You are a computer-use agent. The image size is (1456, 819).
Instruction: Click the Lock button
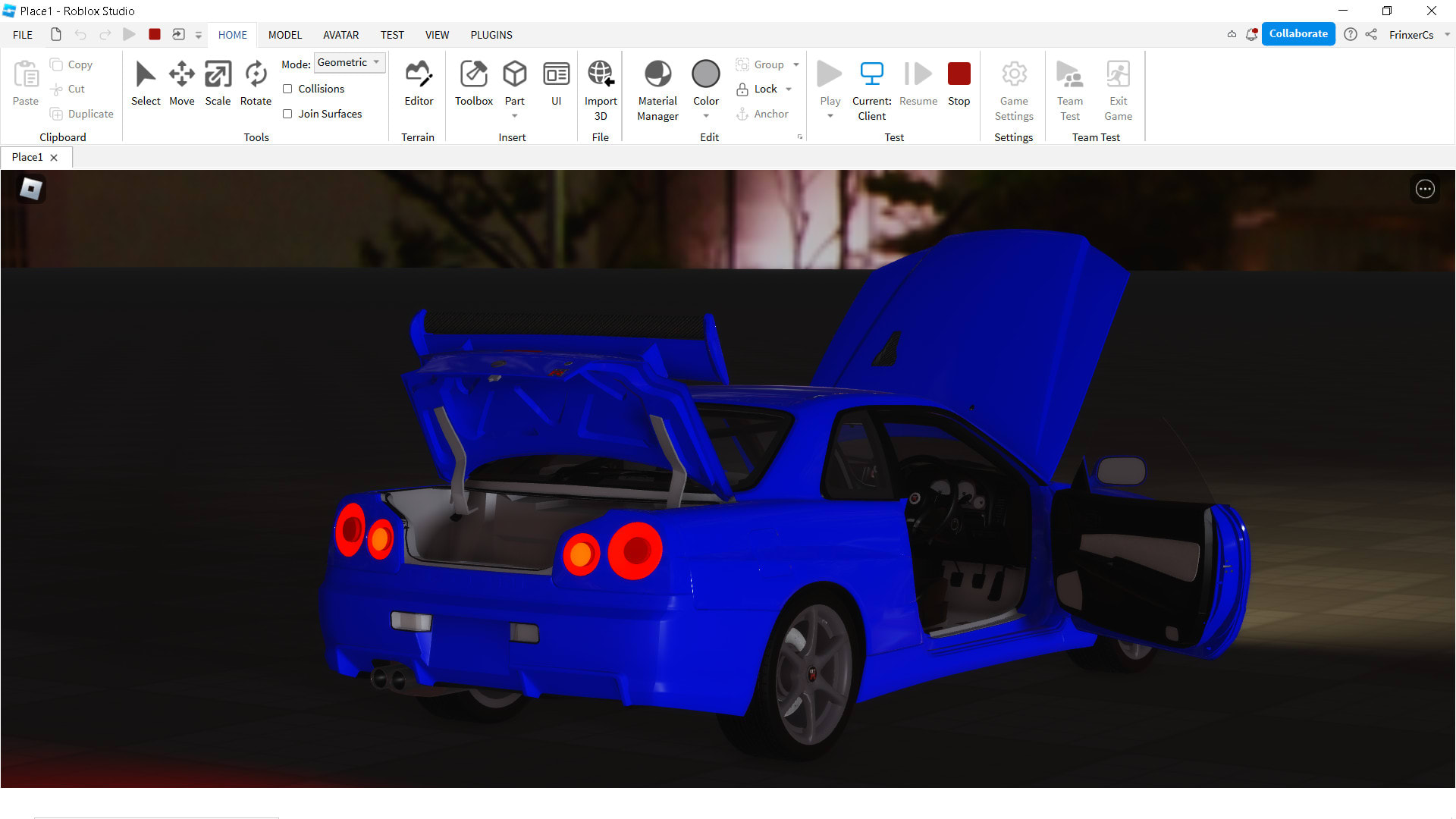coord(757,89)
